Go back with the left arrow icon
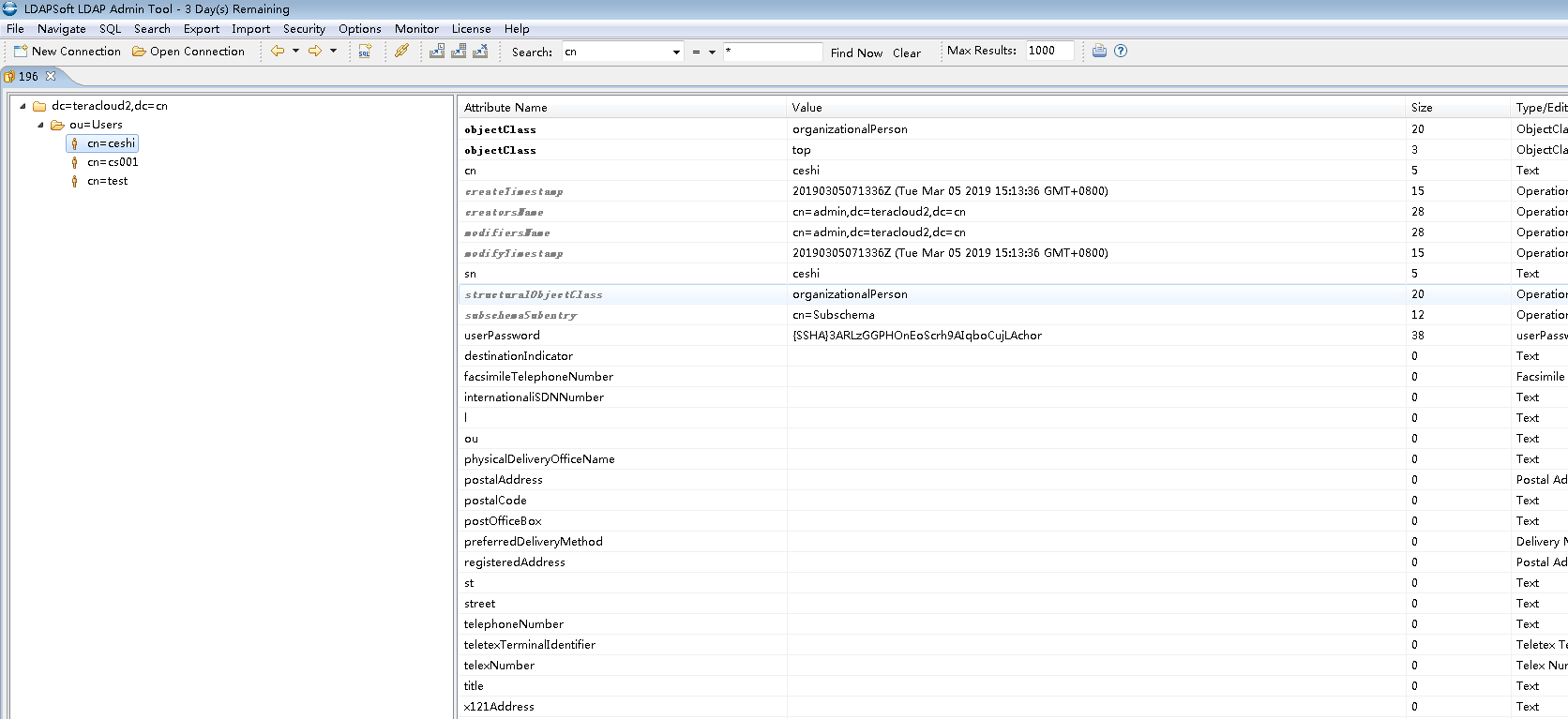1568x719 pixels. (278, 52)
